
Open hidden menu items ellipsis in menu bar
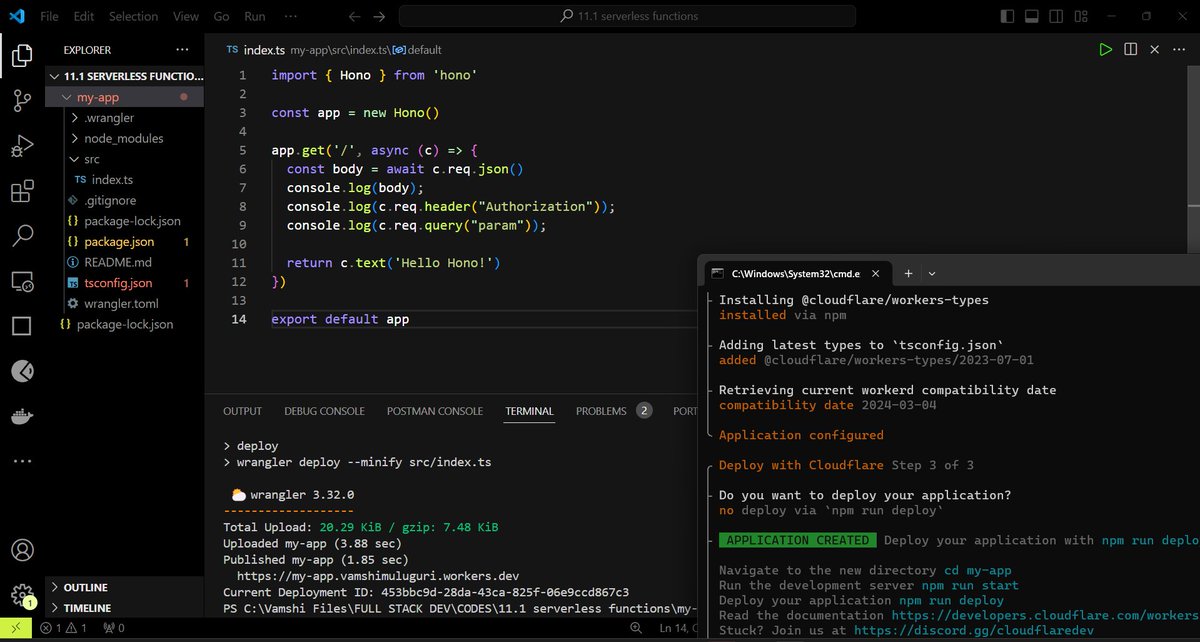(x=290, y=16)
